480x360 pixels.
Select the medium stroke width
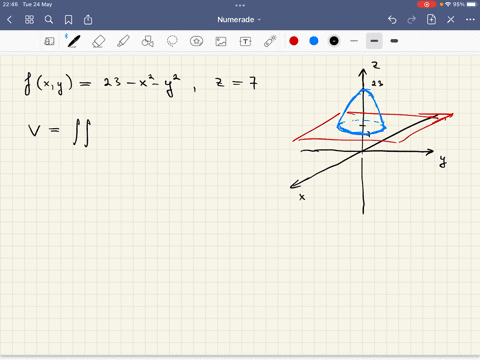(x=374, y=41)
